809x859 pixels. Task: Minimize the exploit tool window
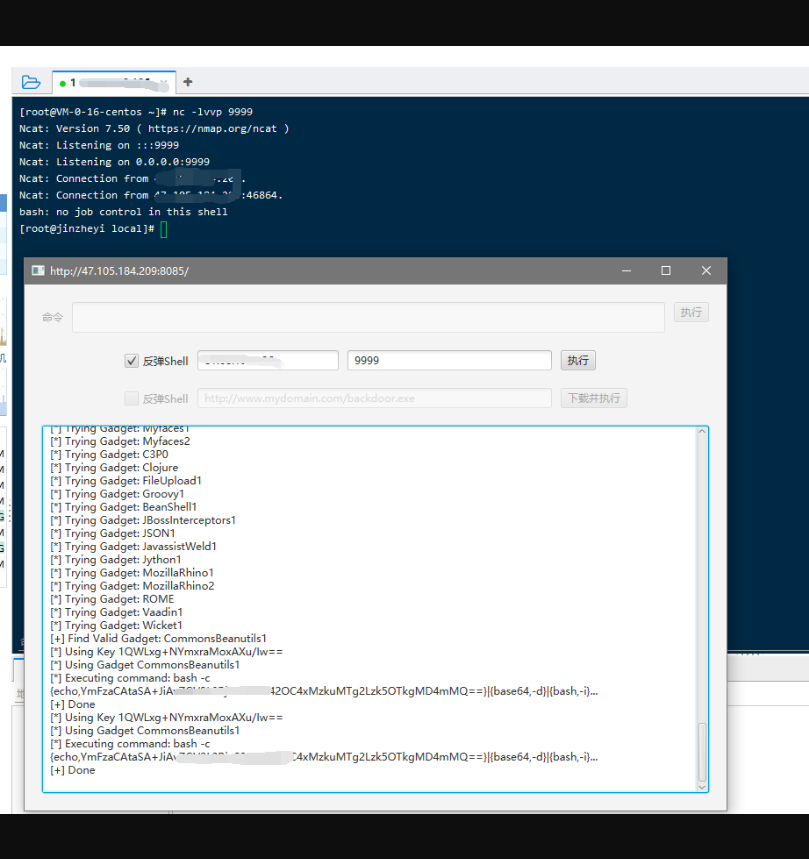626,271
